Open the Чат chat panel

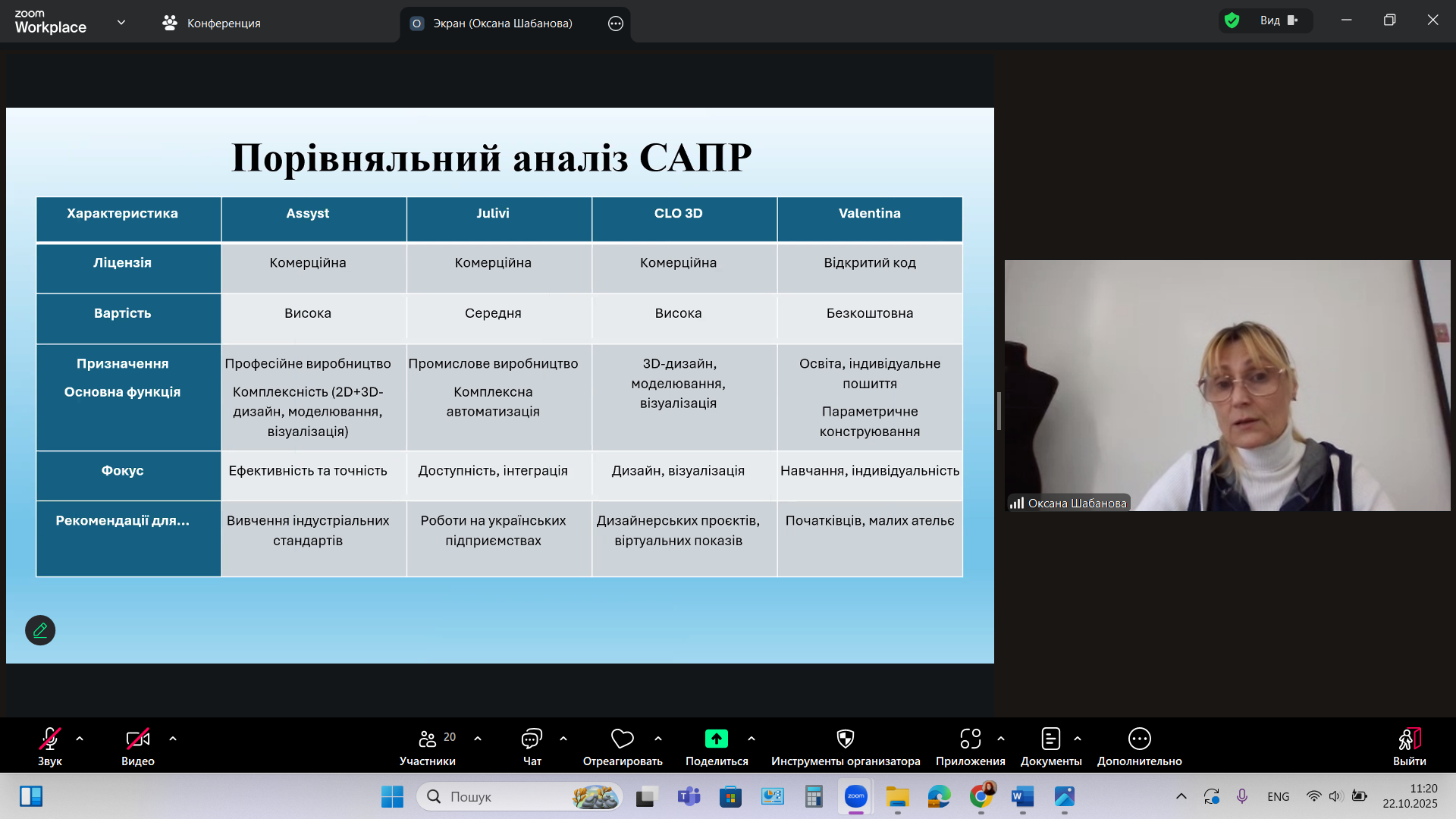[x=532, y=746]
